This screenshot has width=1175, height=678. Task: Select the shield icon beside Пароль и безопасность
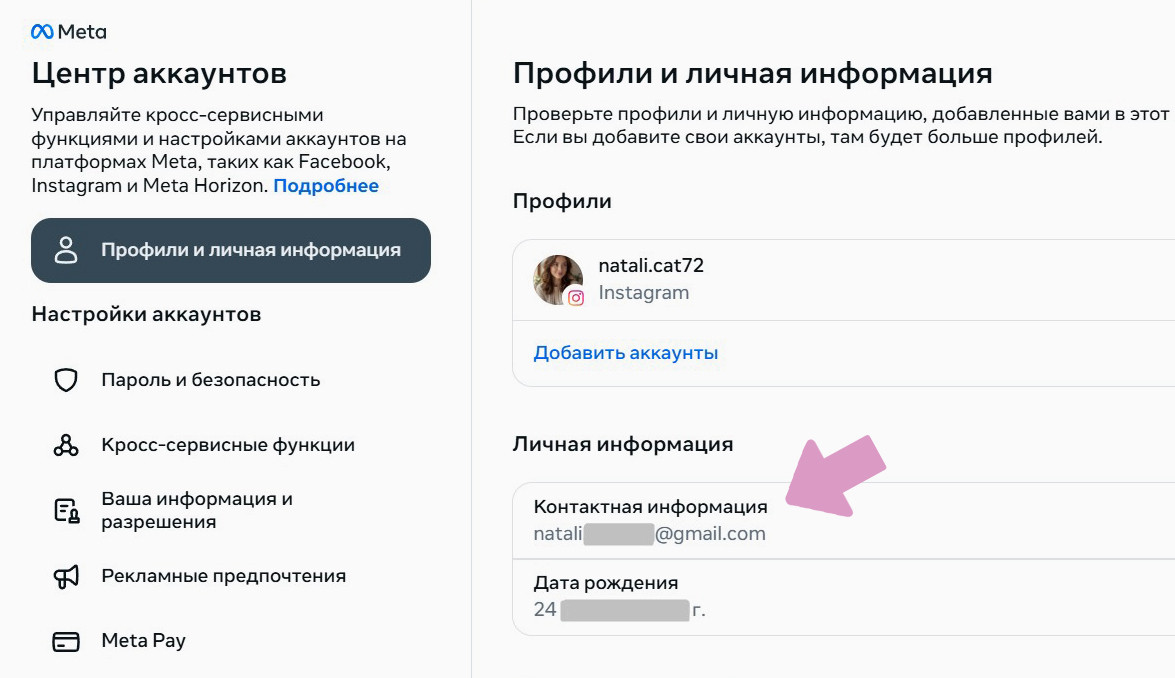(65, 379)
